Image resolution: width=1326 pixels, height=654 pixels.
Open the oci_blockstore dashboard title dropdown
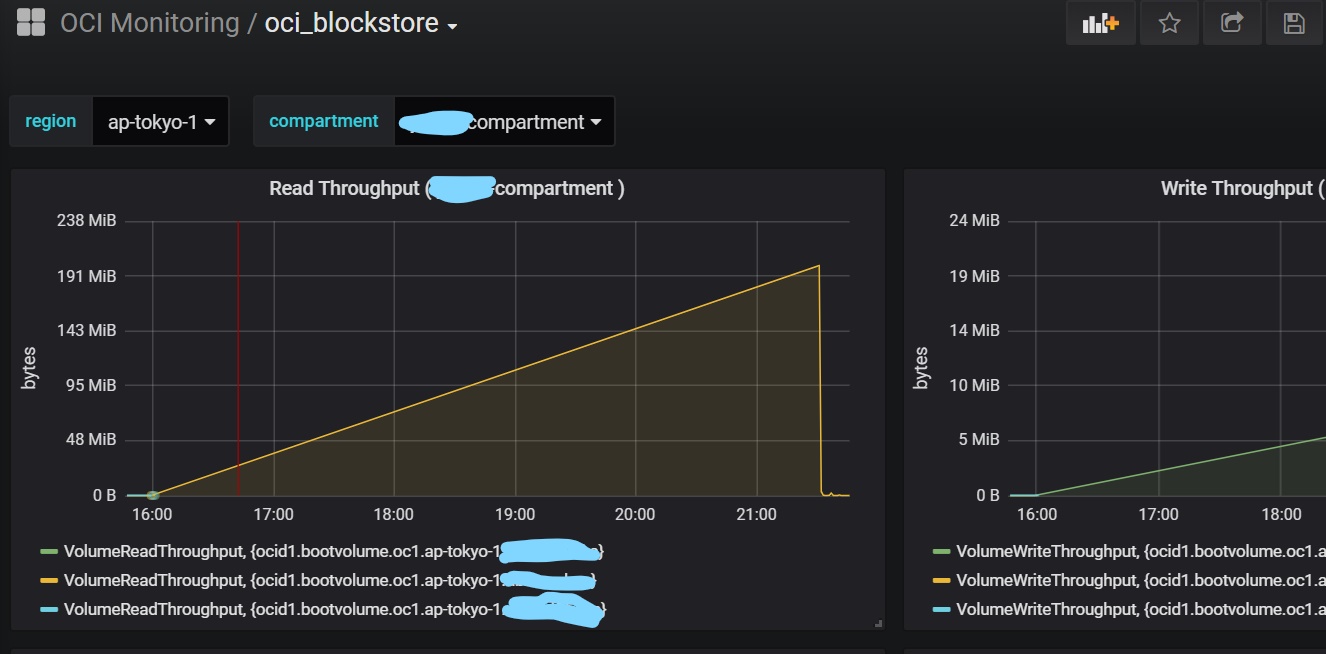360,23
